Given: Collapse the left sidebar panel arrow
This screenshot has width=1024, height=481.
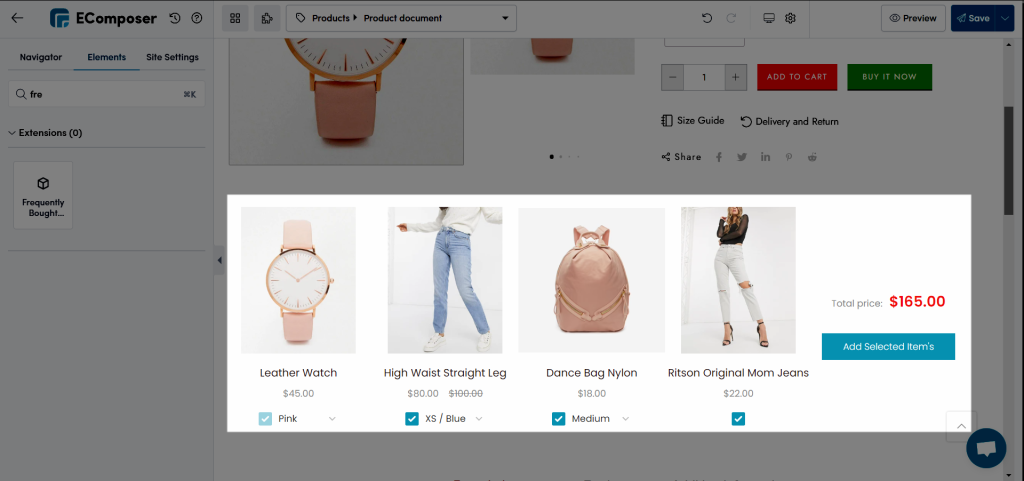Looking at the screenshot, I should coord(219,260).
